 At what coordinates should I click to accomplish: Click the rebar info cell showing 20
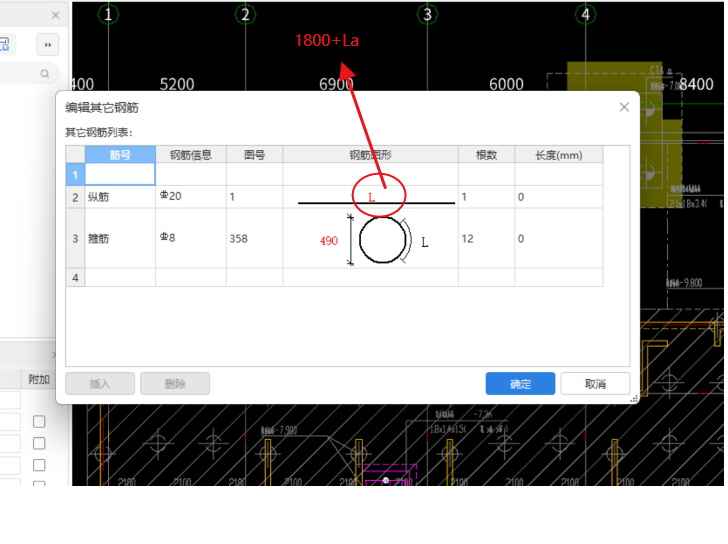coord(191,197)
